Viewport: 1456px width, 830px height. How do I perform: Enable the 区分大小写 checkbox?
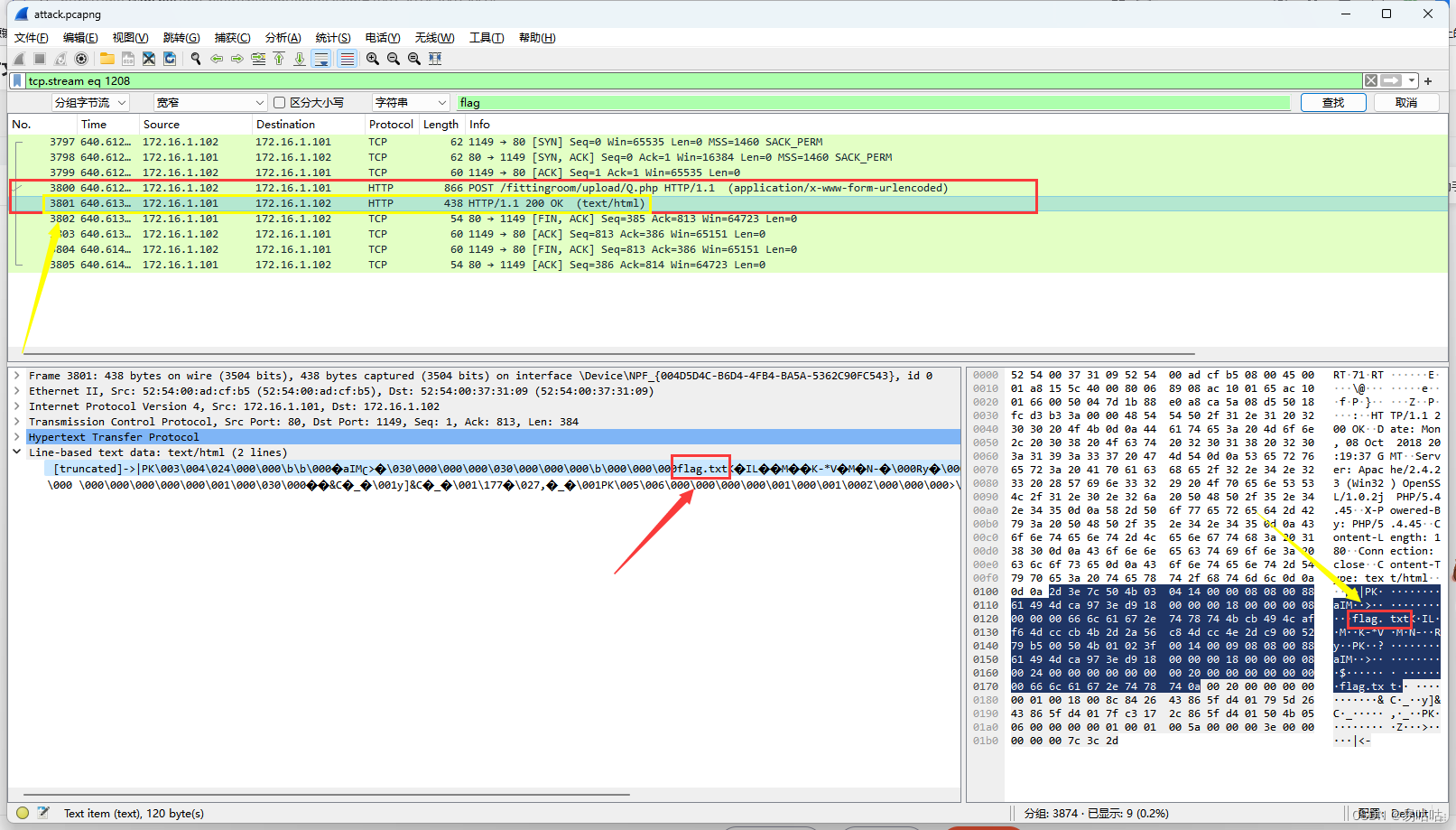click(x=279, y=102)
